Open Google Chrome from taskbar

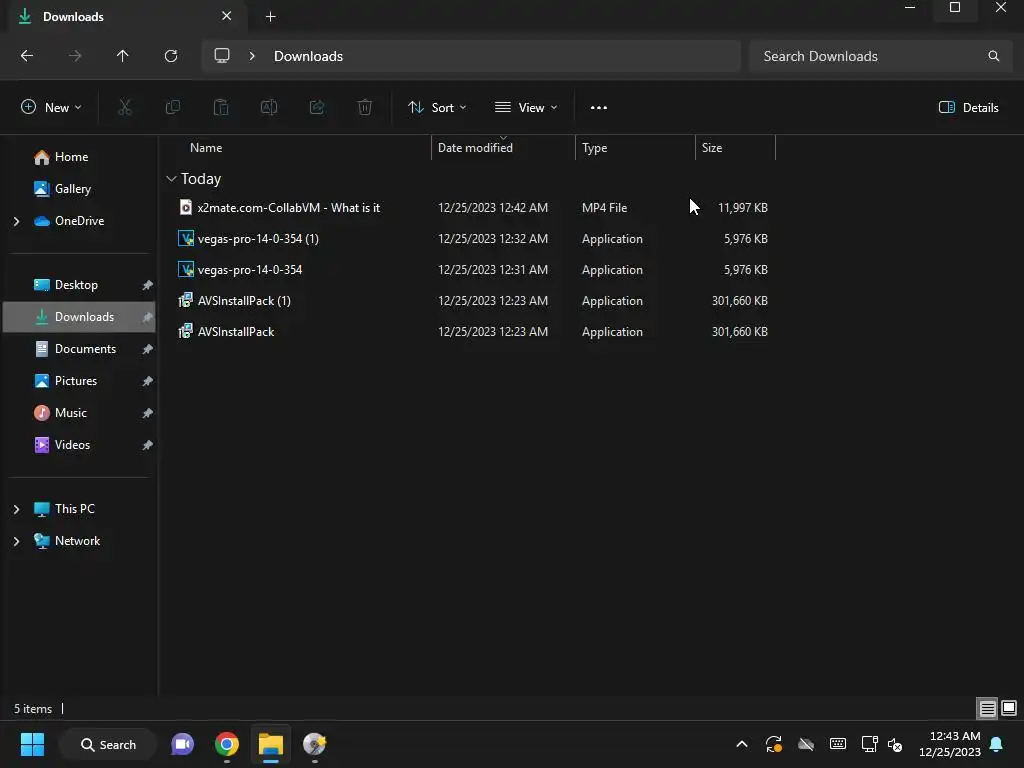tap(227, 744)
